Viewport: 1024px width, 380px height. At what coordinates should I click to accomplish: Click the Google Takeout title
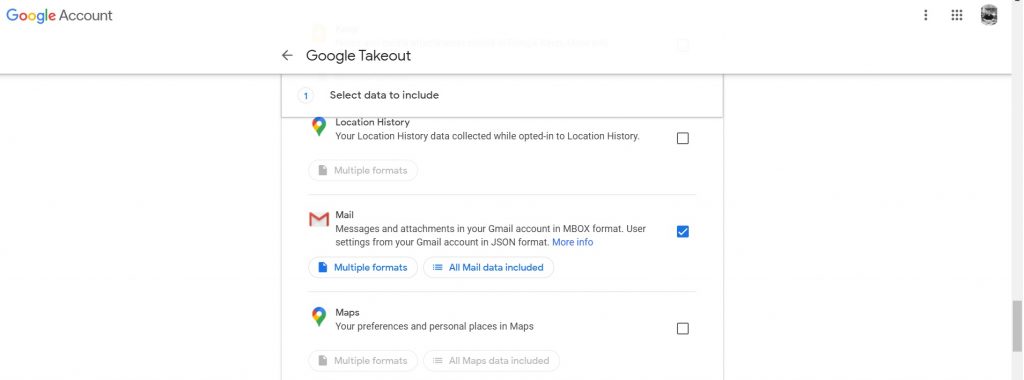pyautogui.click(x=359, y=55)
